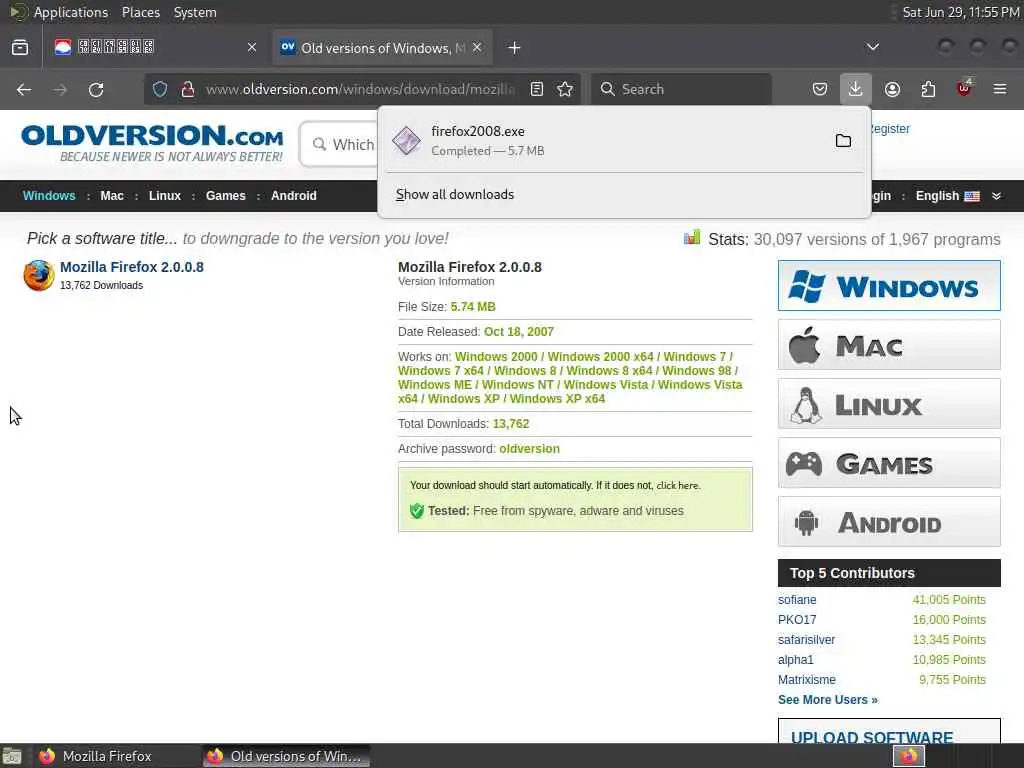Select Android in the site navigation bar
1024x768 pixels.
(294, 196)
